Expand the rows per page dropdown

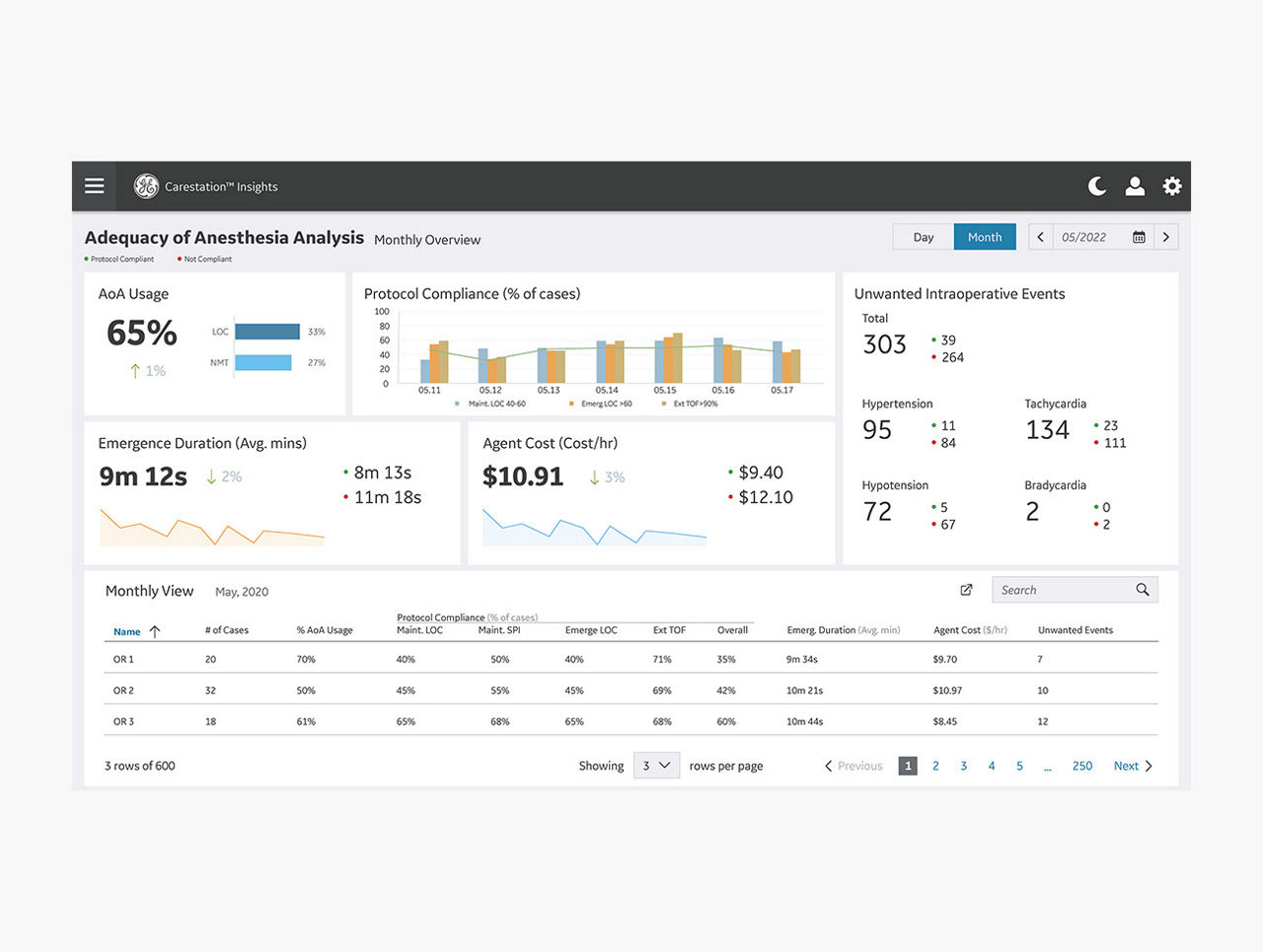tap(656, 766)
